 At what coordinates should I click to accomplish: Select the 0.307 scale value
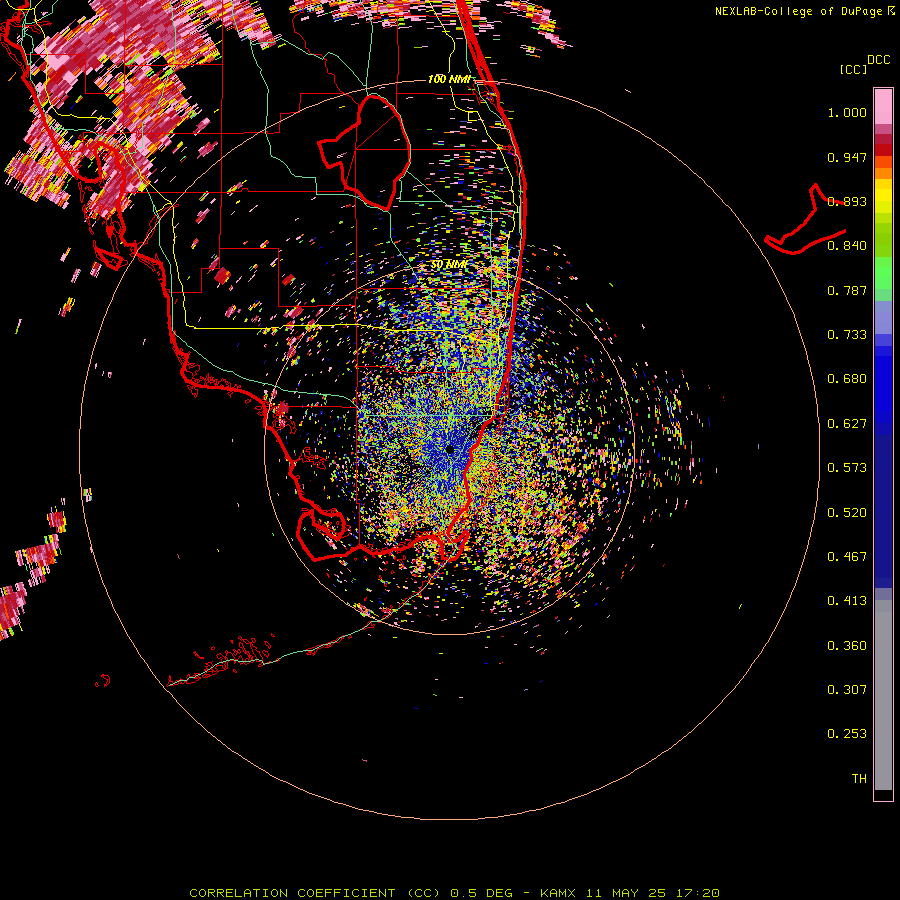847,690
